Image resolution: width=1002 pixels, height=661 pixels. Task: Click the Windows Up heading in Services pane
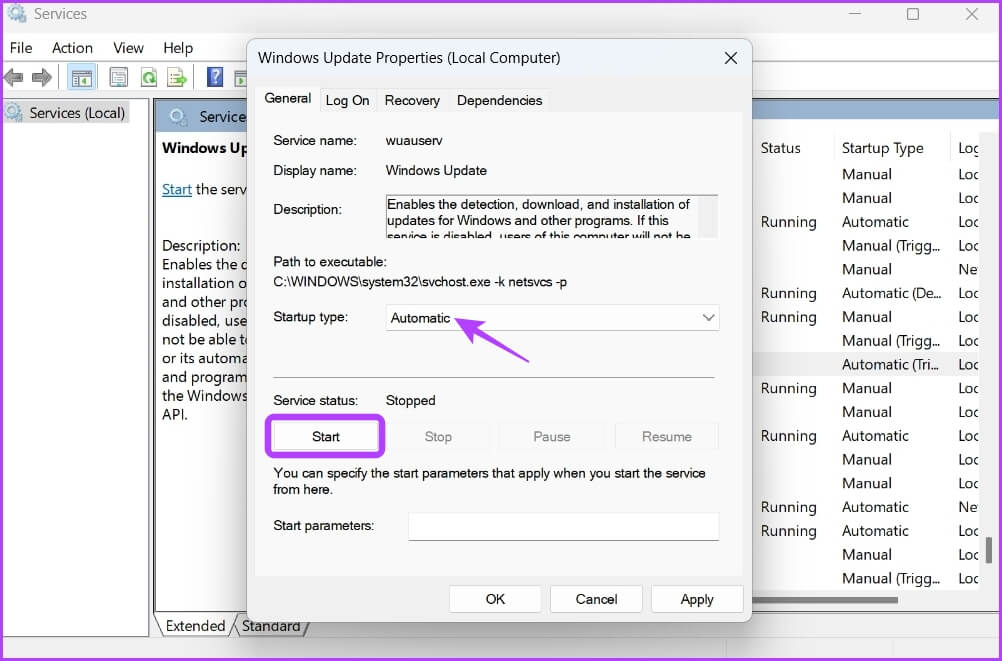pyautogui.click(x=204, y=148)
